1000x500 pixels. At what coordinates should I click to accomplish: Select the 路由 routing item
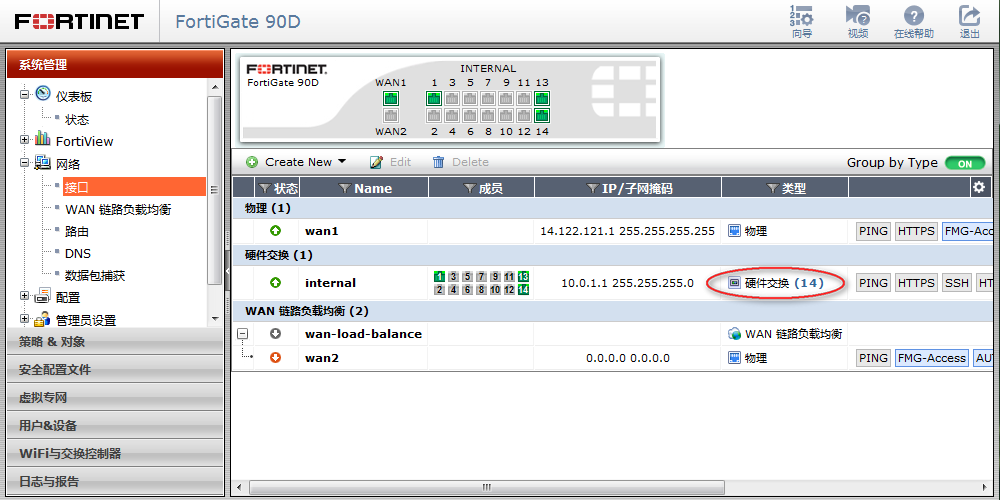tap(77, 232)
